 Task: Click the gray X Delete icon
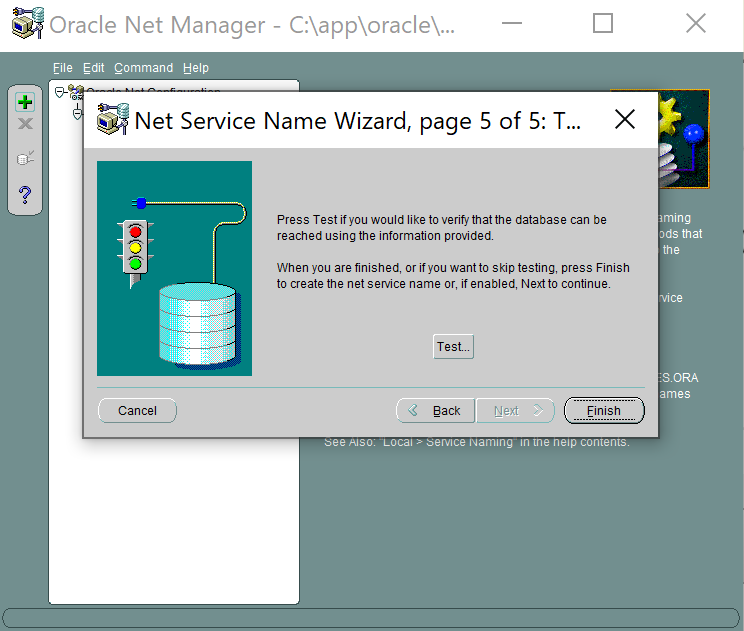click(x=26, y=124)
